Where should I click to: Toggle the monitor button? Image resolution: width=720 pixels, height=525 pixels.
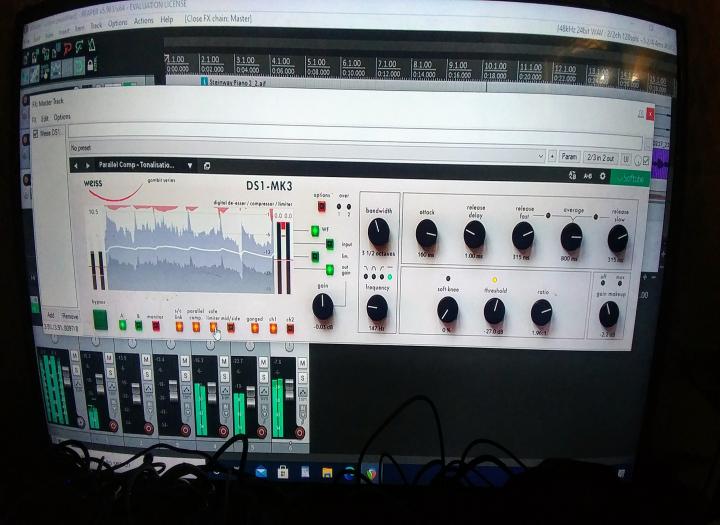[x=156, y=326]
